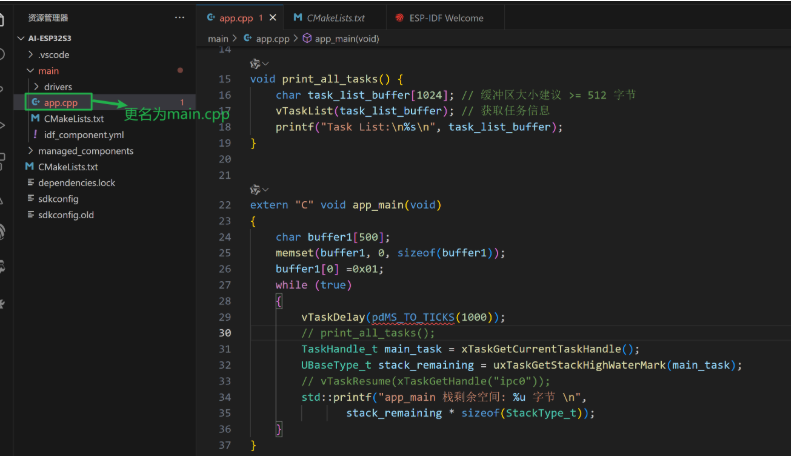This screenshot has width=791, height=456.
Task: Click the ESP-IDF logo icon on Welcome tab
Action: pyautogui.click(x=400, y=18)
